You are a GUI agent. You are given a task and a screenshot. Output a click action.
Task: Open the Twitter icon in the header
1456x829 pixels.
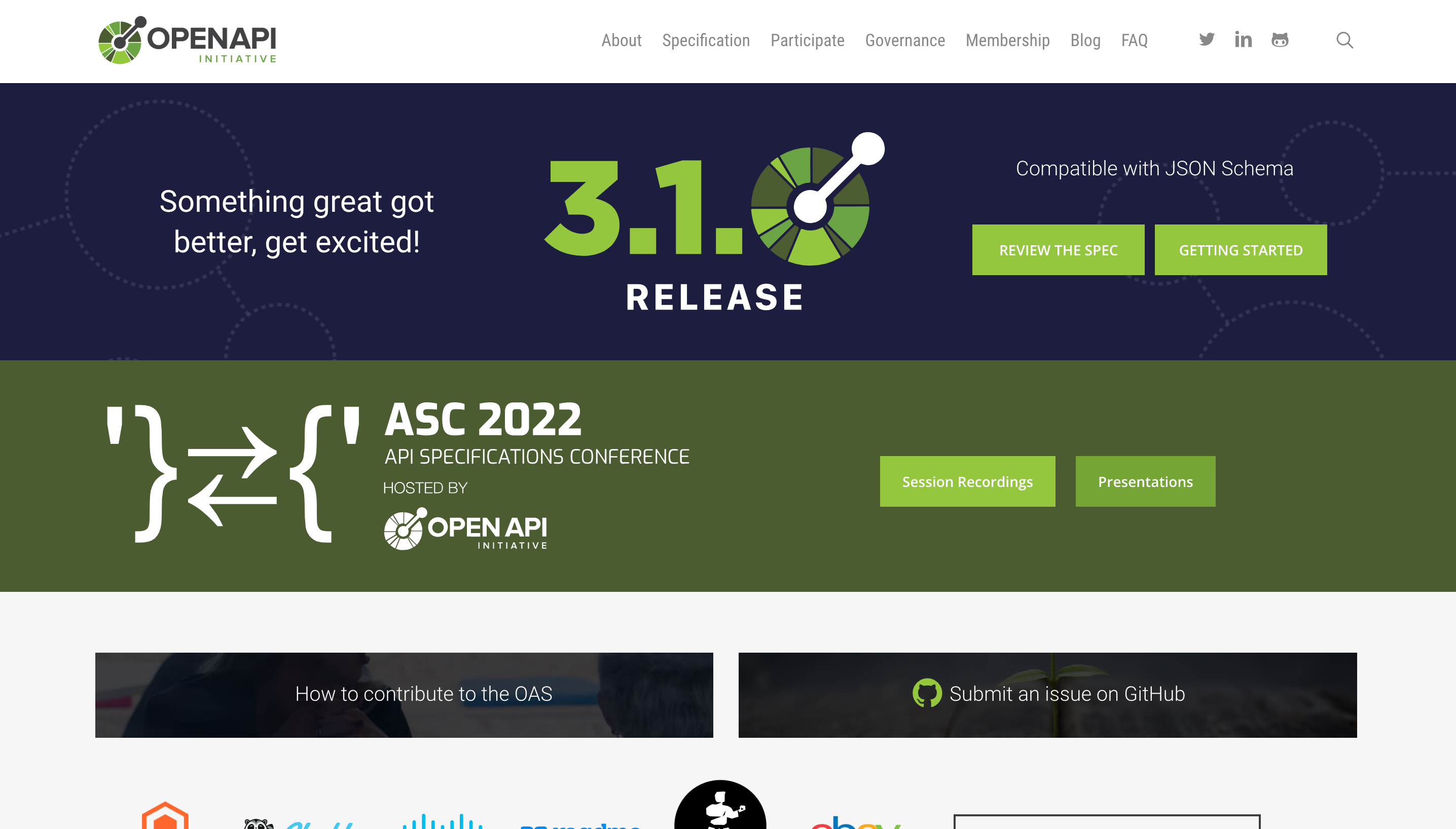click(1207, 40)
